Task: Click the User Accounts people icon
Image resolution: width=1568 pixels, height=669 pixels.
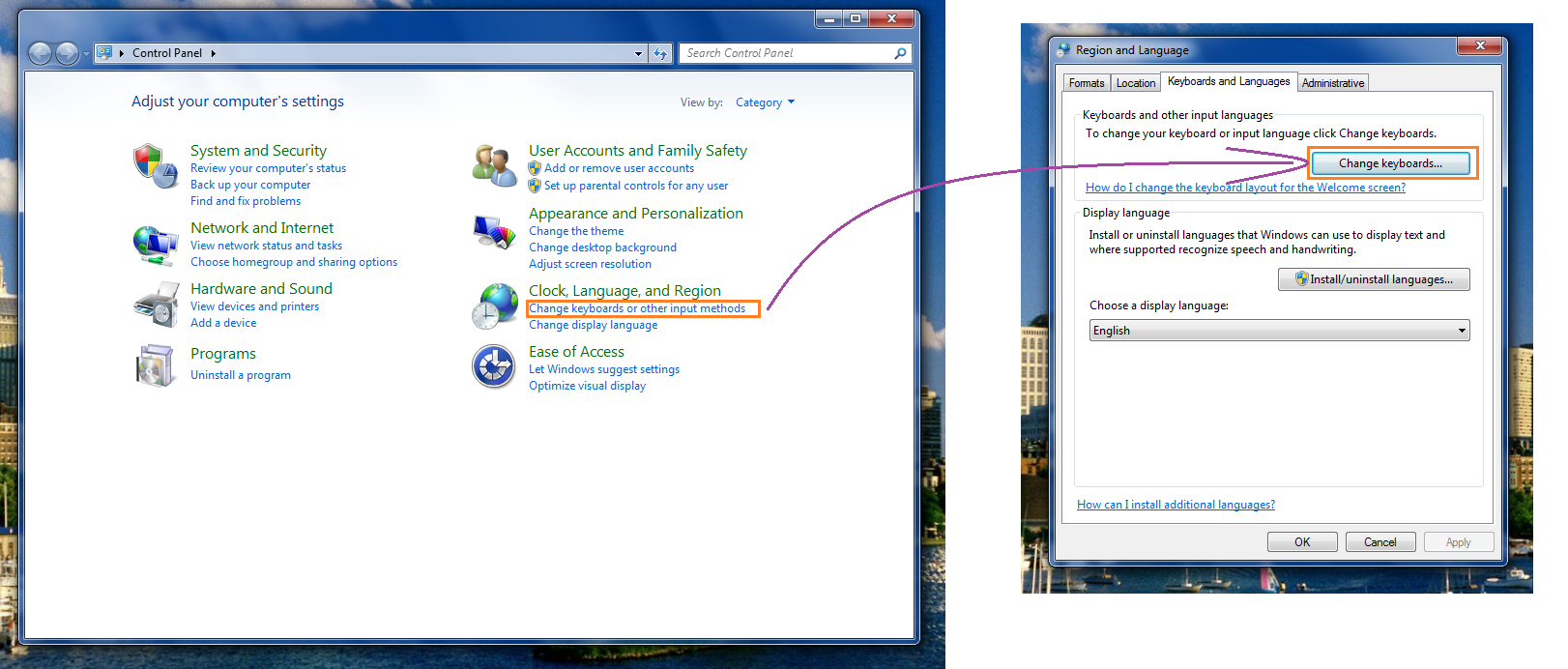Action: click(x=494, y=165)
